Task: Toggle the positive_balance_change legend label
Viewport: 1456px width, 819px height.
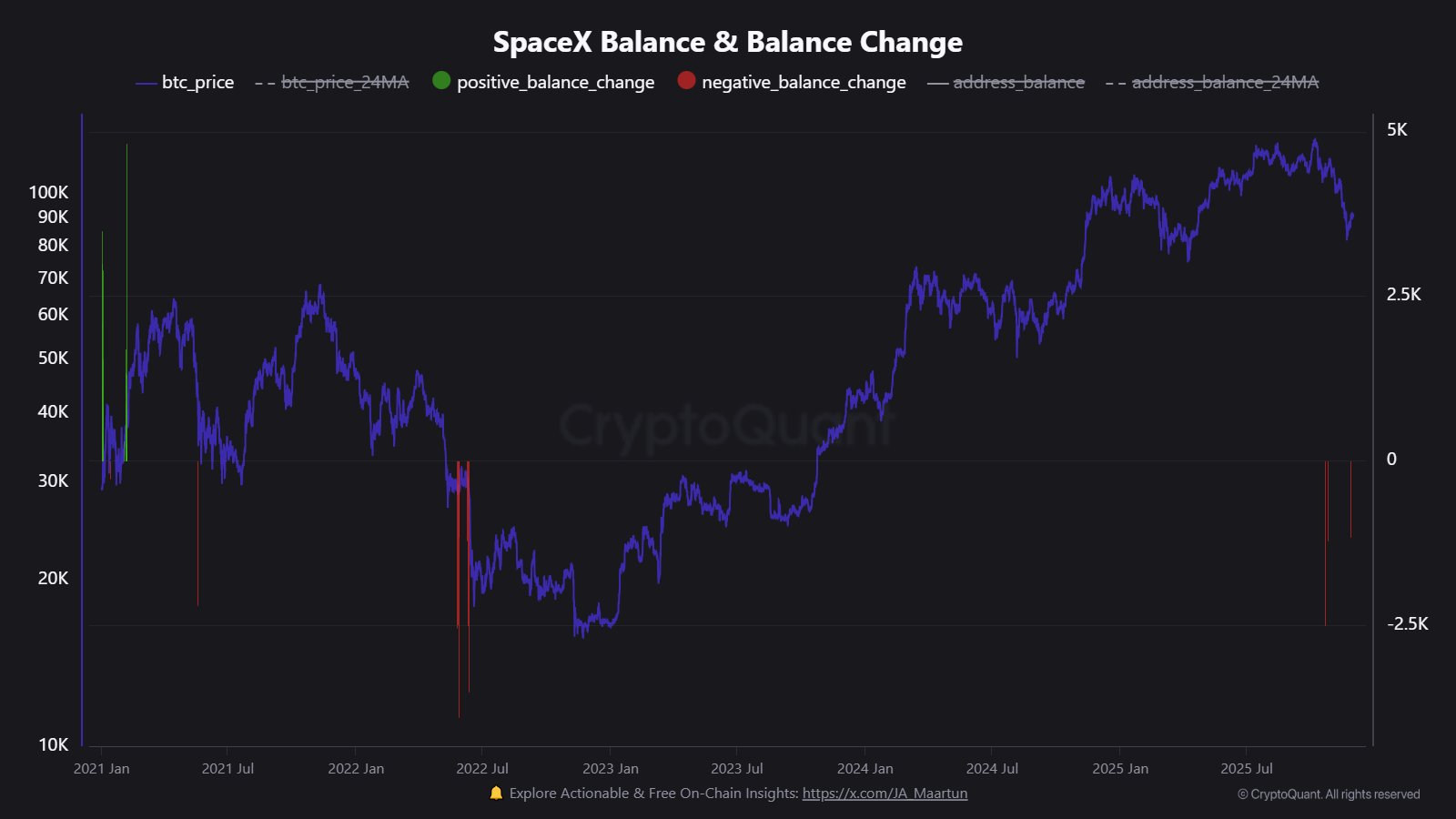Action: (555, 82)
